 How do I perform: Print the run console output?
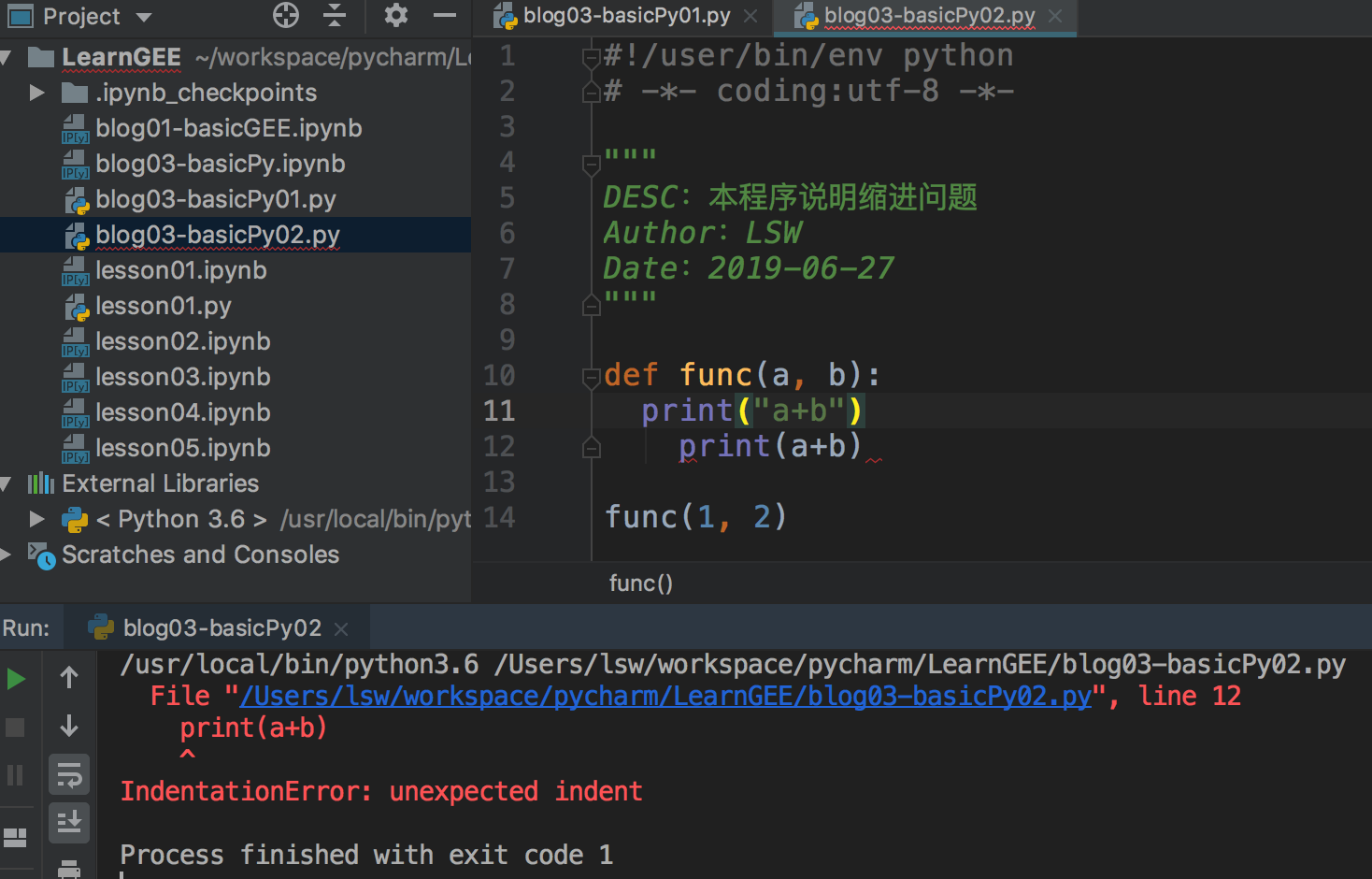point(69,869)
